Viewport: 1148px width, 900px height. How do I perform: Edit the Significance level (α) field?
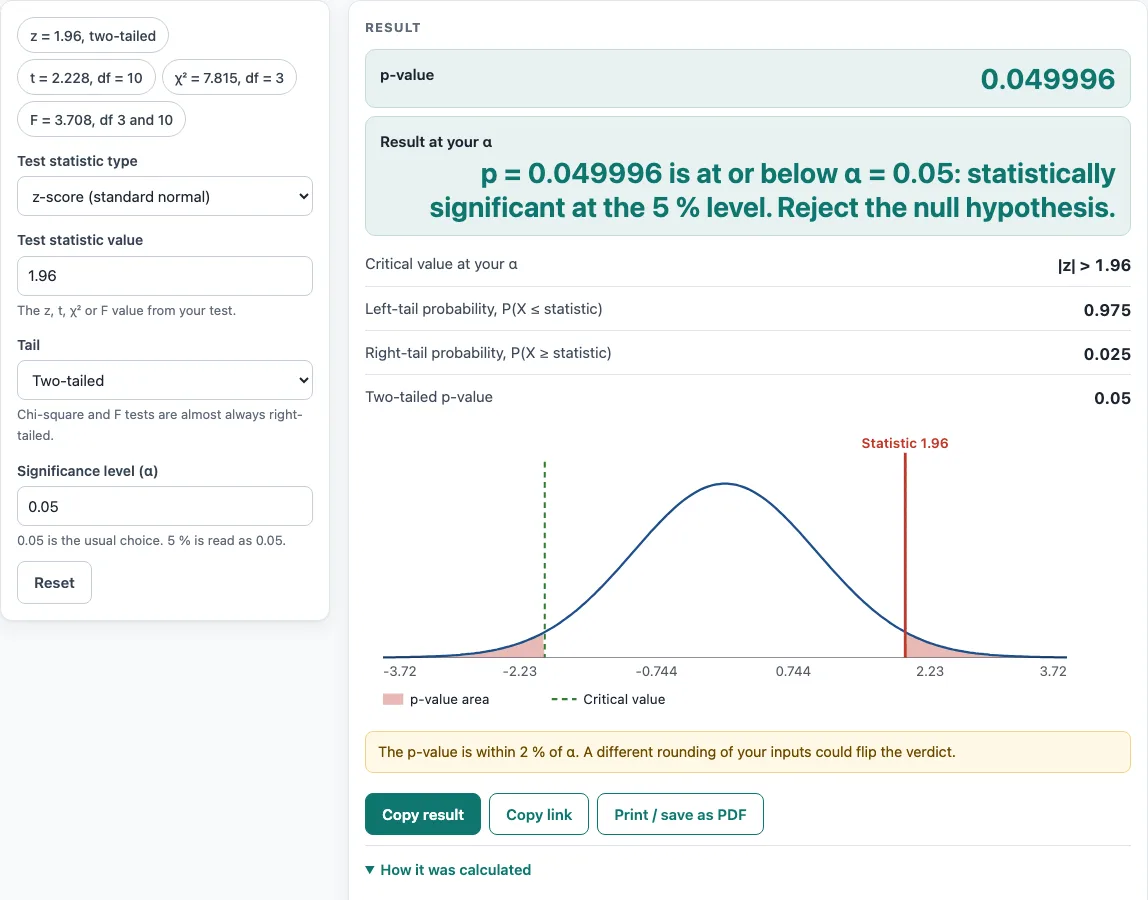coord(165,506)
